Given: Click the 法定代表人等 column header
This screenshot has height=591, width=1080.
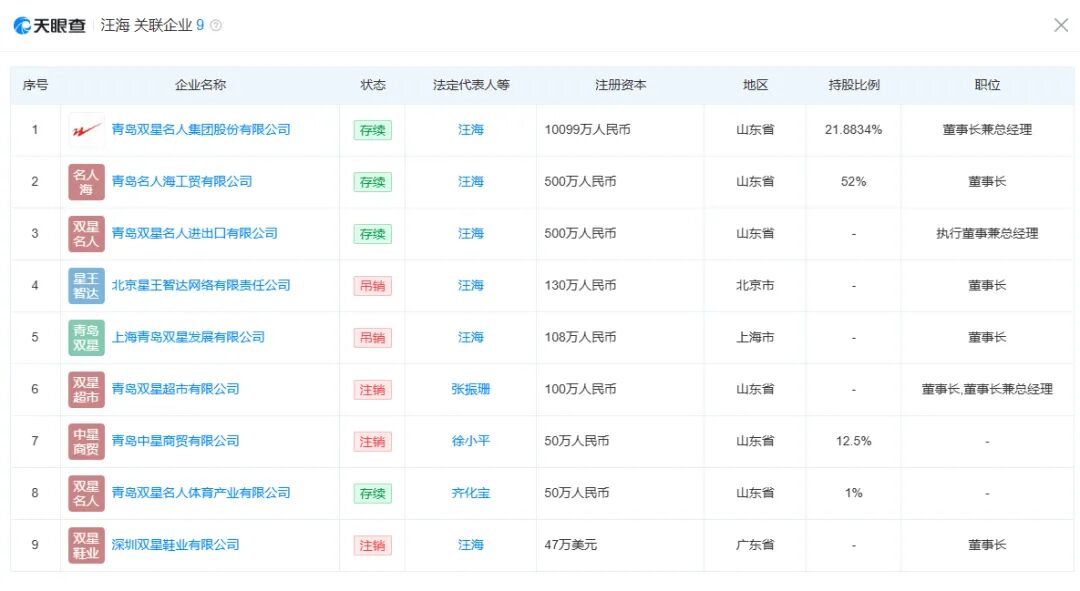Looking at the screenshot, I should [x=471, y=85].
